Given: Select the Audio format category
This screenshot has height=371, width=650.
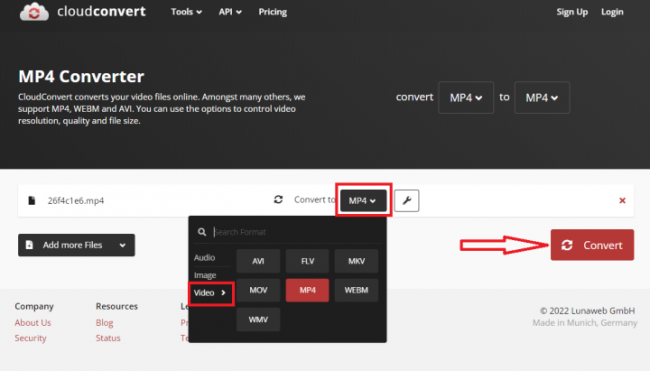Looking at the screenshot, I should pyautogui.click(x=204, y=257).
